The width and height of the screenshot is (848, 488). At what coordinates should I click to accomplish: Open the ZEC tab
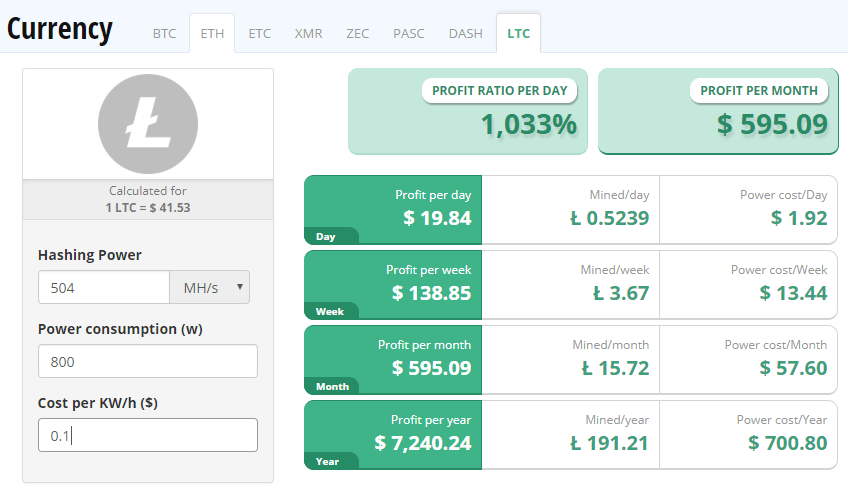357,34
